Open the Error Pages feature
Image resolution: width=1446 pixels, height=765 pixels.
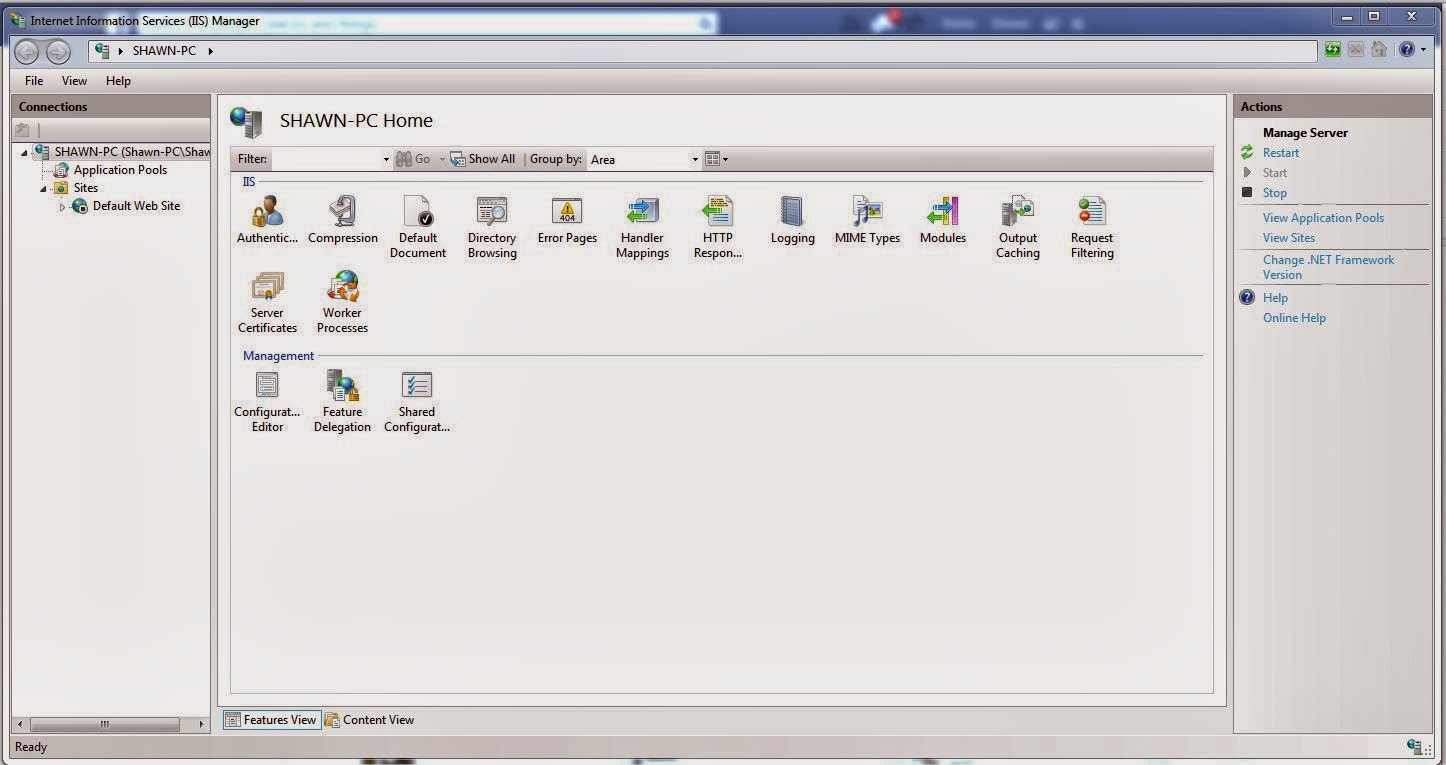[x=567, y=220]
